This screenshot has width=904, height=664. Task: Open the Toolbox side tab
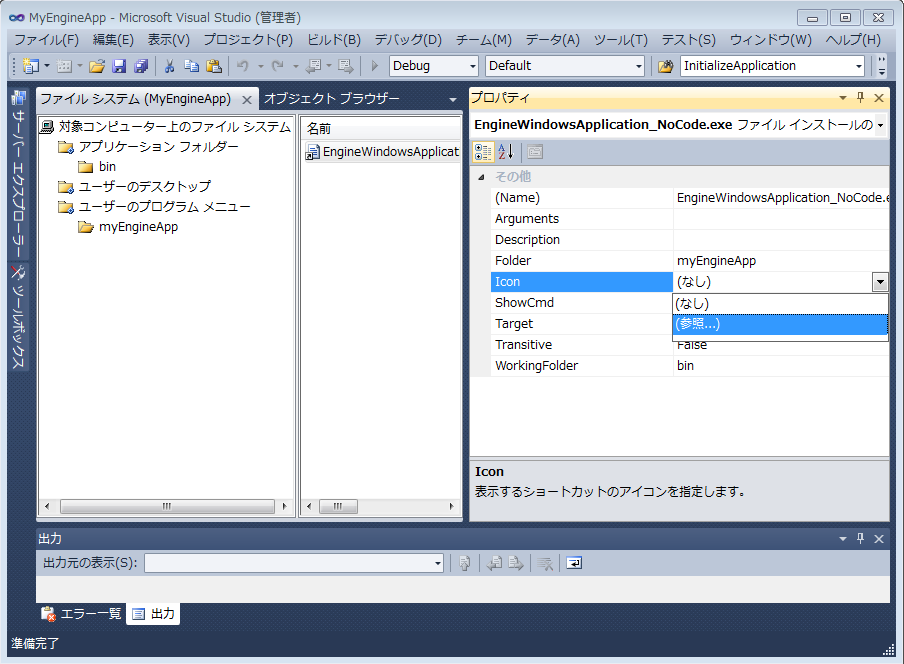coord(18,316)
